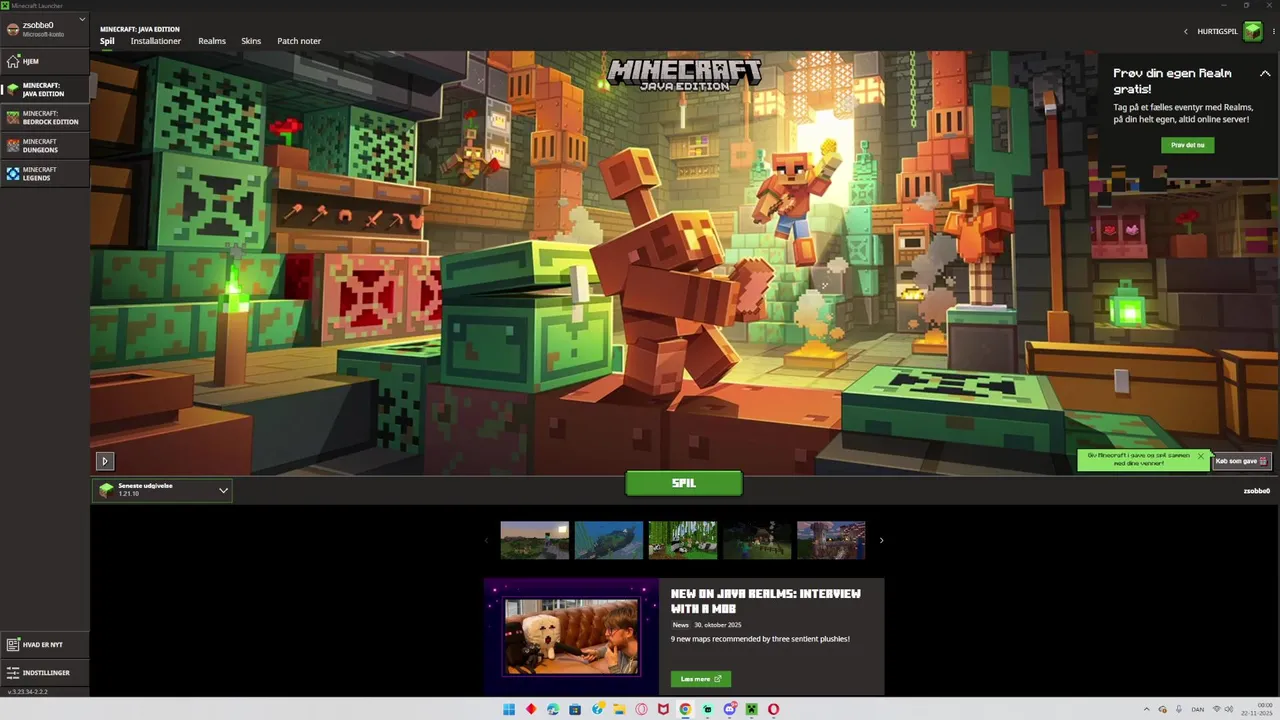Open Indstillinger settings

45,673
